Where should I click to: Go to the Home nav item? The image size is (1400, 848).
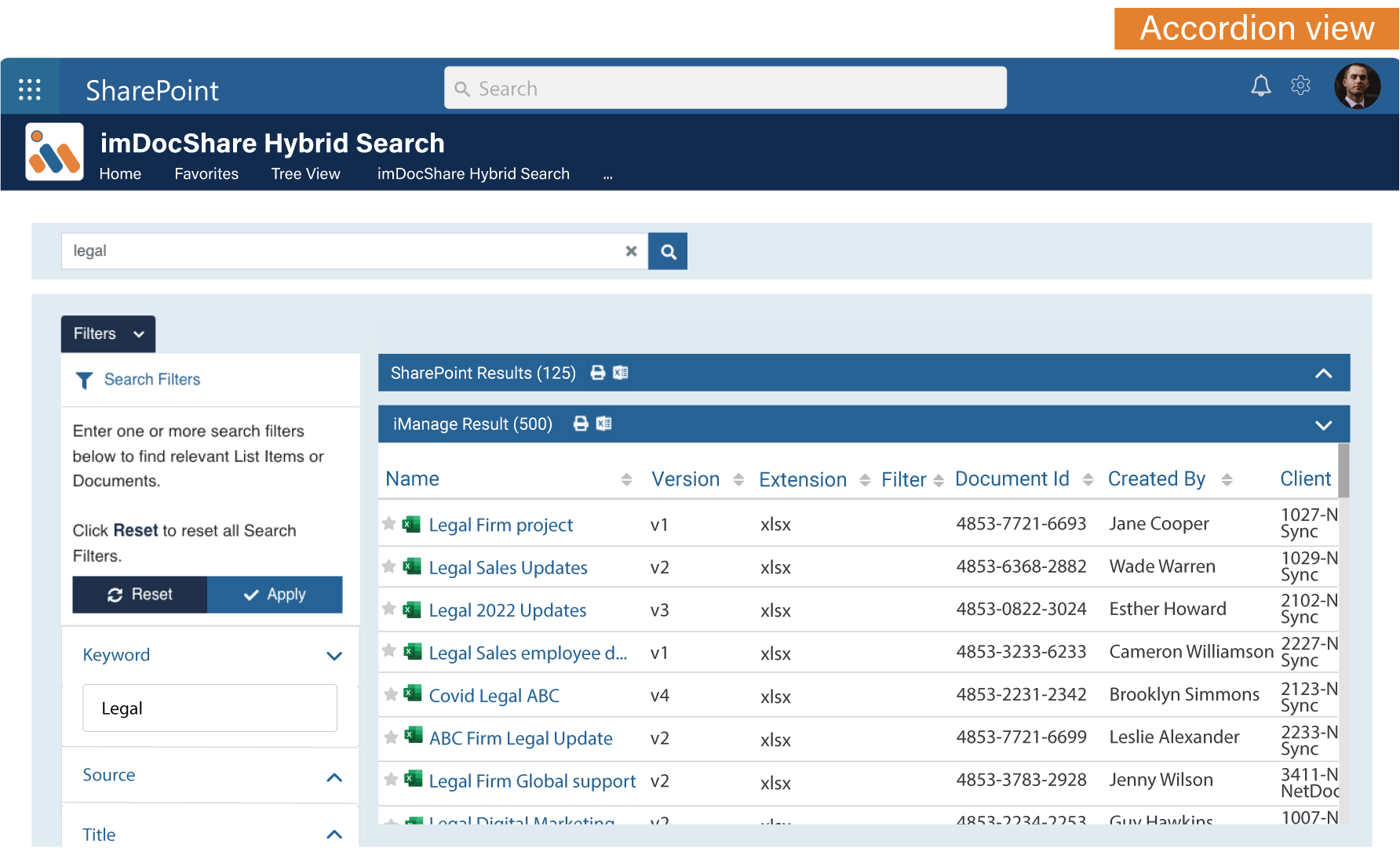(x=120, y=174)
